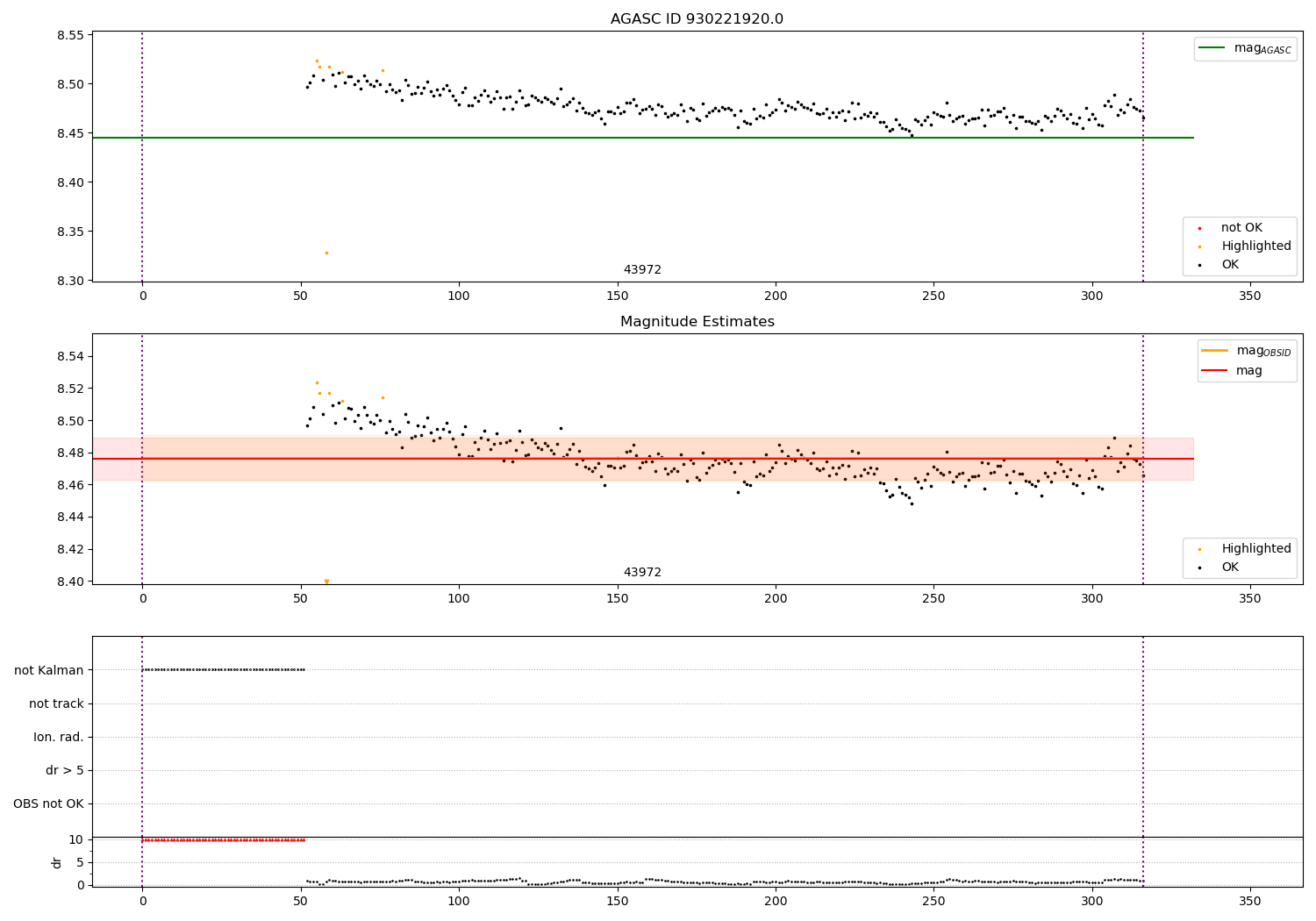The width and height of the screenshot is (1316, 921).
Task: Click the 'AGASC ID 930221920.0' title
Action: [697, 19]
